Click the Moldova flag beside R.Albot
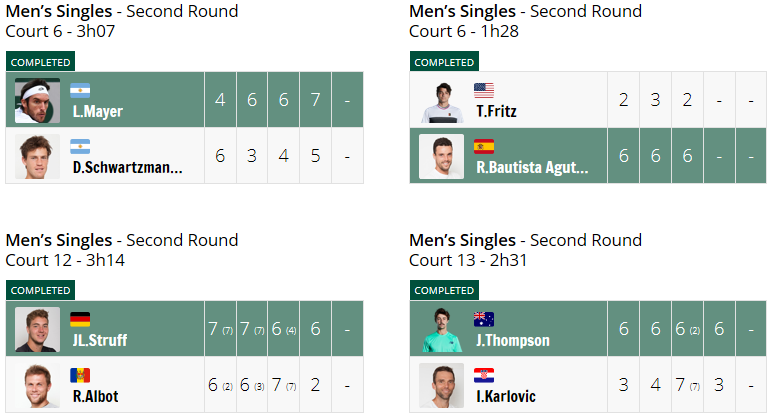The width and height of the screenshot is (772, 419). pyautogui.click(x=80, y=376)
